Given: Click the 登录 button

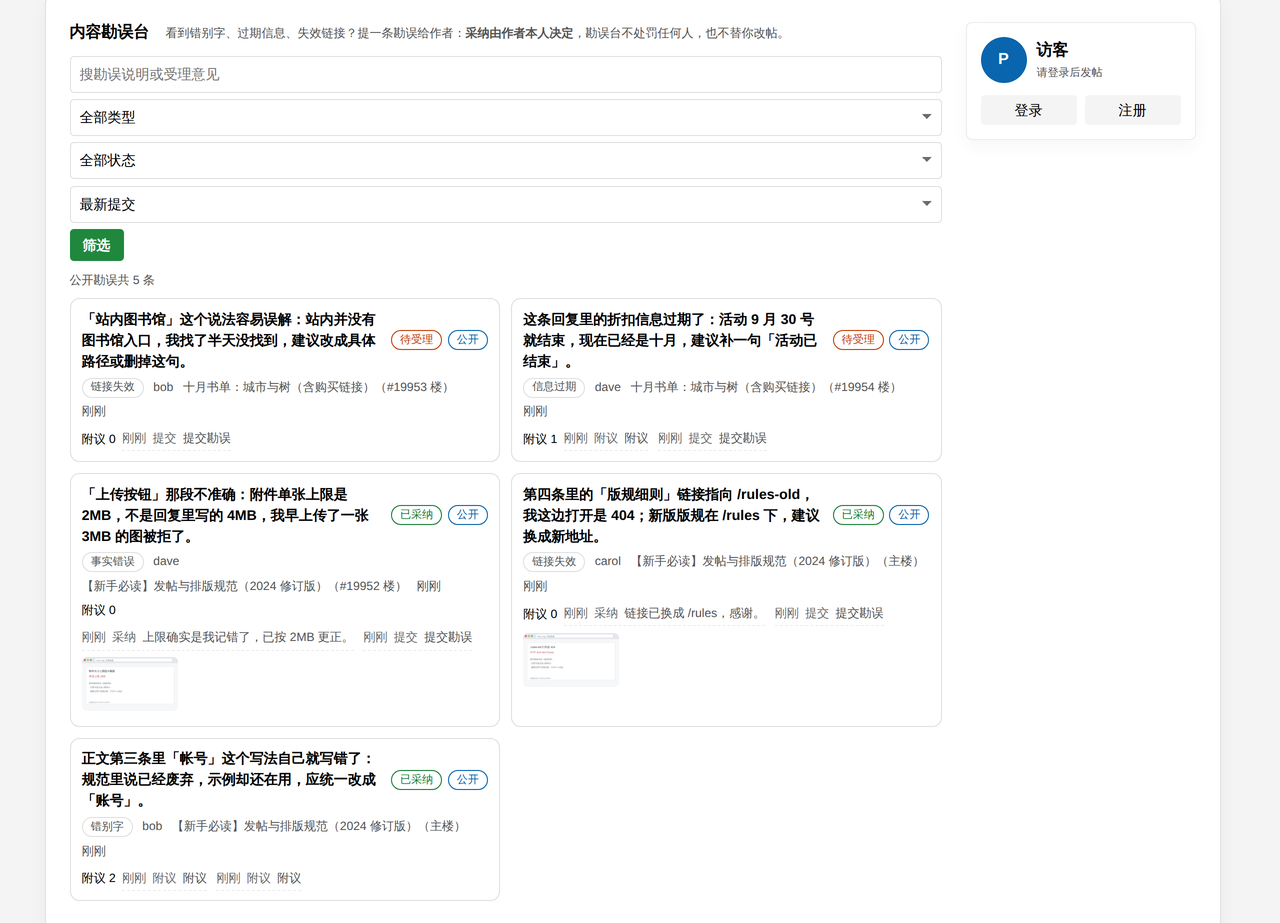Looking at the screenshot, I should pos(1029,110).
